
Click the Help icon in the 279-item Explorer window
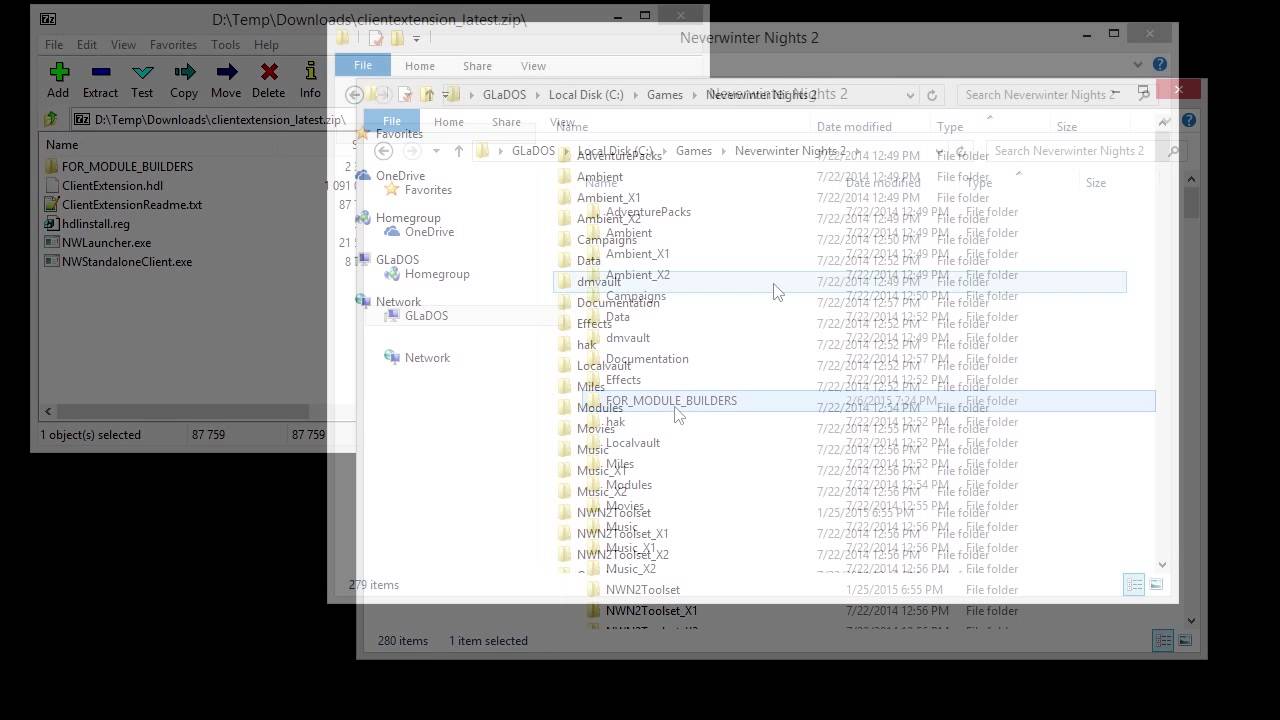1160,64
